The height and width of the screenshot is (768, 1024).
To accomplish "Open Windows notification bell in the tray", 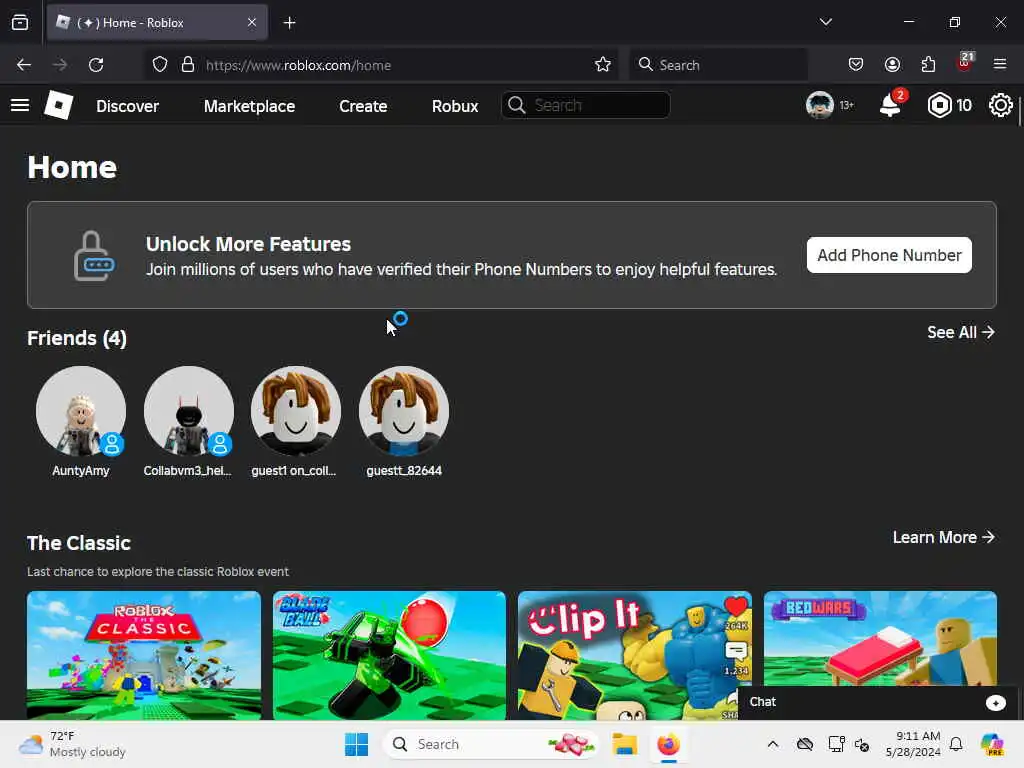I will click(x=956, y=744).
